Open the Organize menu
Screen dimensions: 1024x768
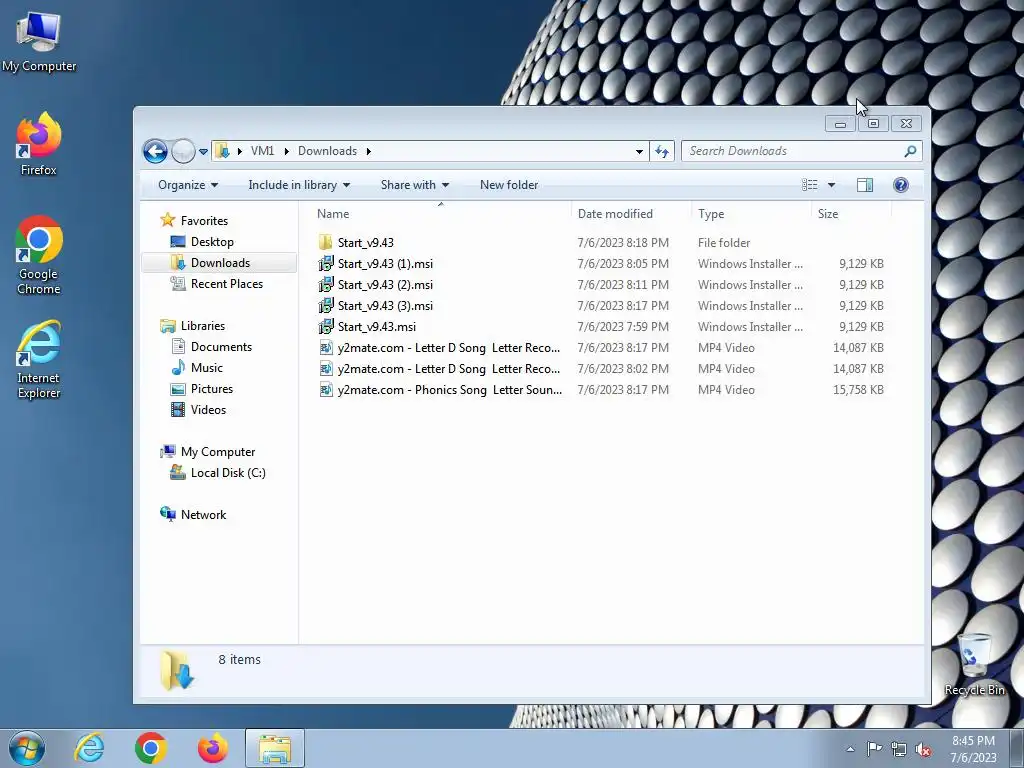(x=188, y=185)
